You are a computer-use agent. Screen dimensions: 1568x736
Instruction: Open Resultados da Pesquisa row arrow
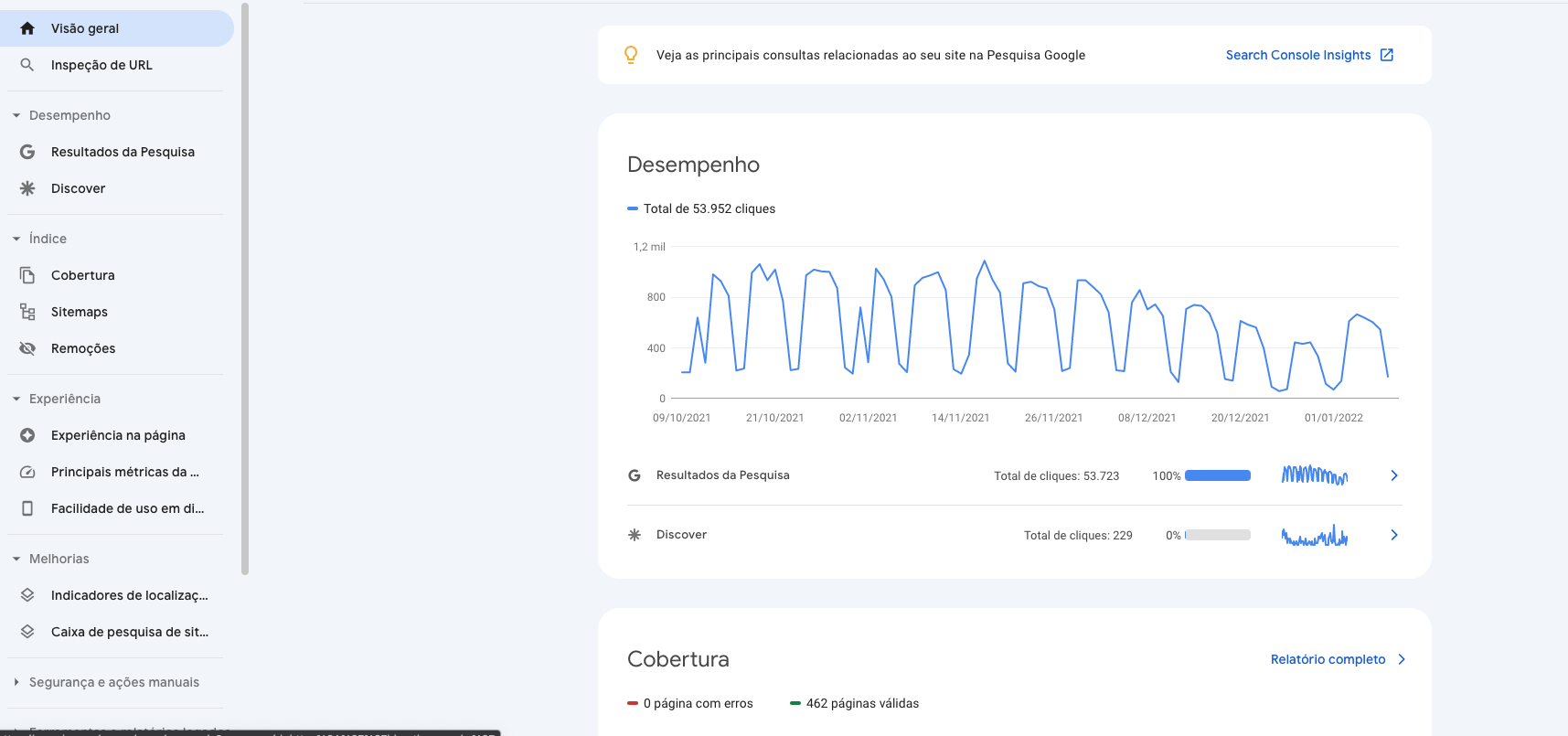pyautogui.click(x=1394, y=475)
